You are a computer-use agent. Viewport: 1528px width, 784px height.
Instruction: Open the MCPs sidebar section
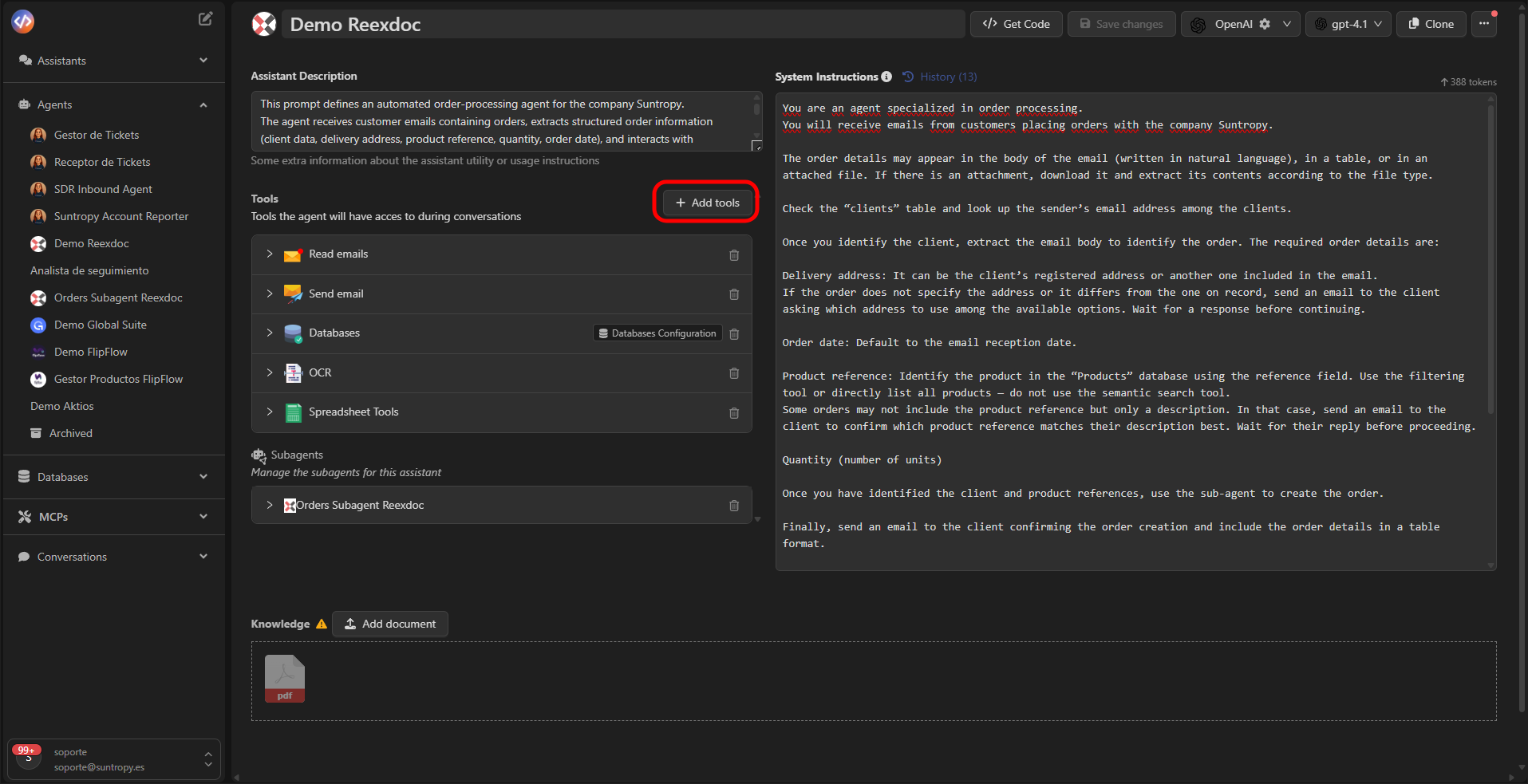pos(52,517)
